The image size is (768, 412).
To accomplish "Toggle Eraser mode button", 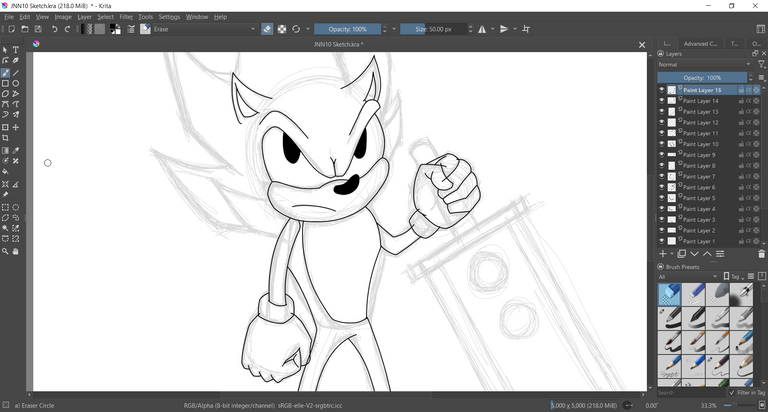I will click(x=267, y=29).
